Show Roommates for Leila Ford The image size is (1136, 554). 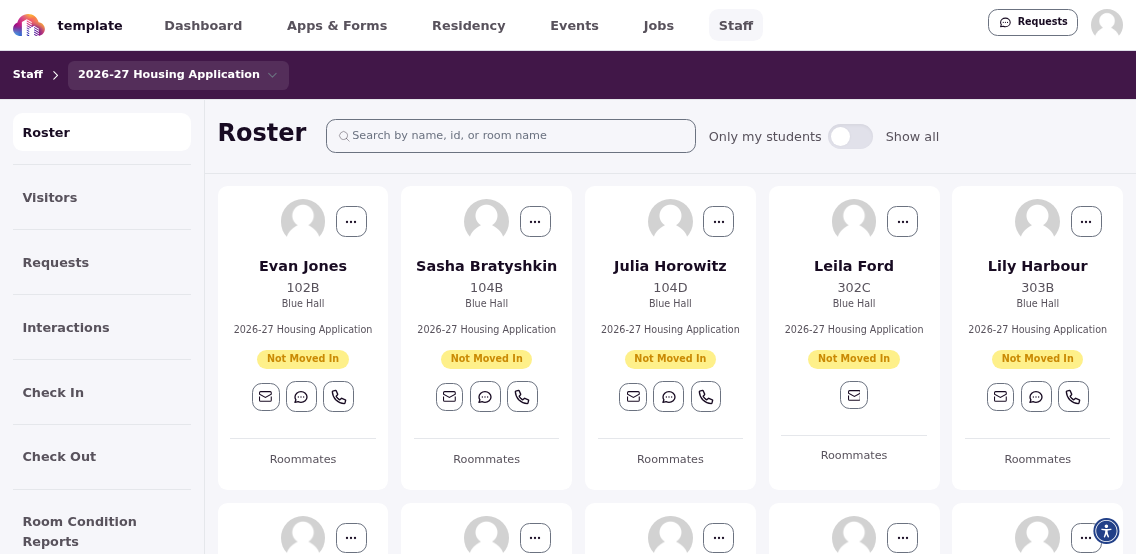(x=854, y=456)
